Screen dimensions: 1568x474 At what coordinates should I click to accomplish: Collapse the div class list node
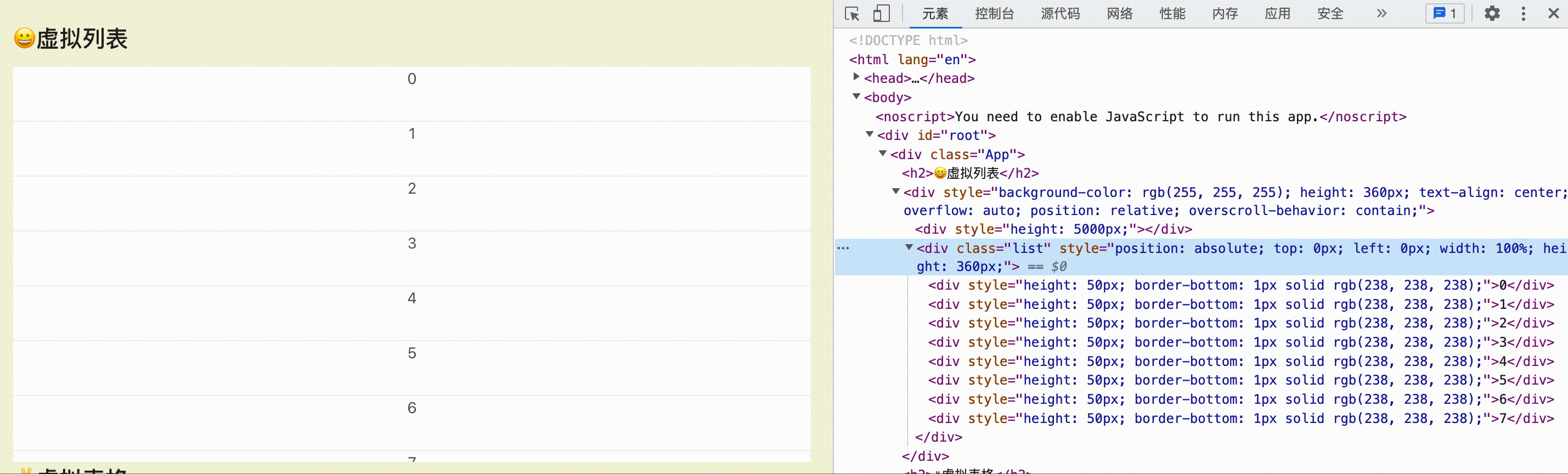[909, 247]
